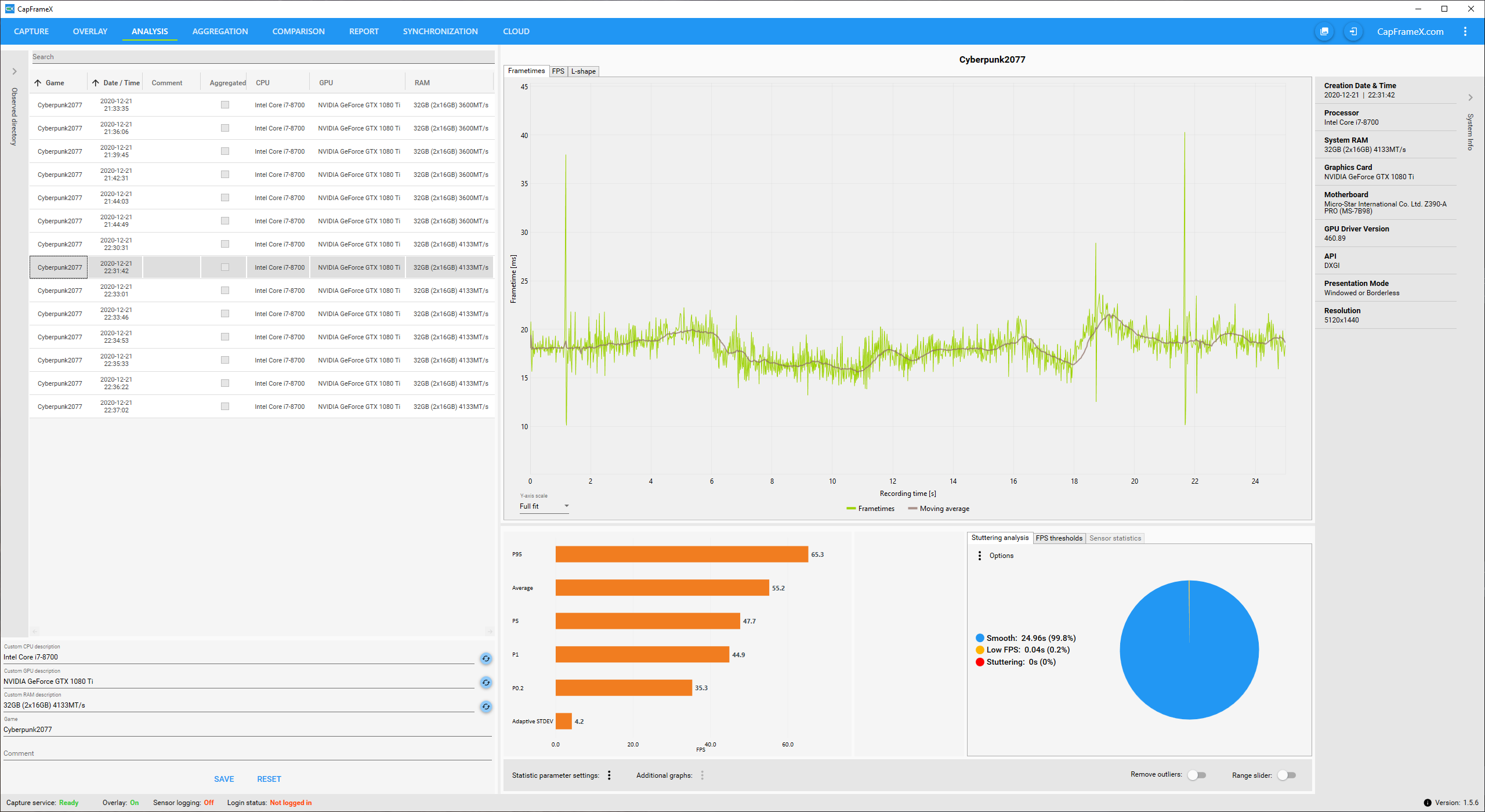Open the three-dot menu in the header
The width and height of the screenshot is (1485, 812).
coord(1465,31)
